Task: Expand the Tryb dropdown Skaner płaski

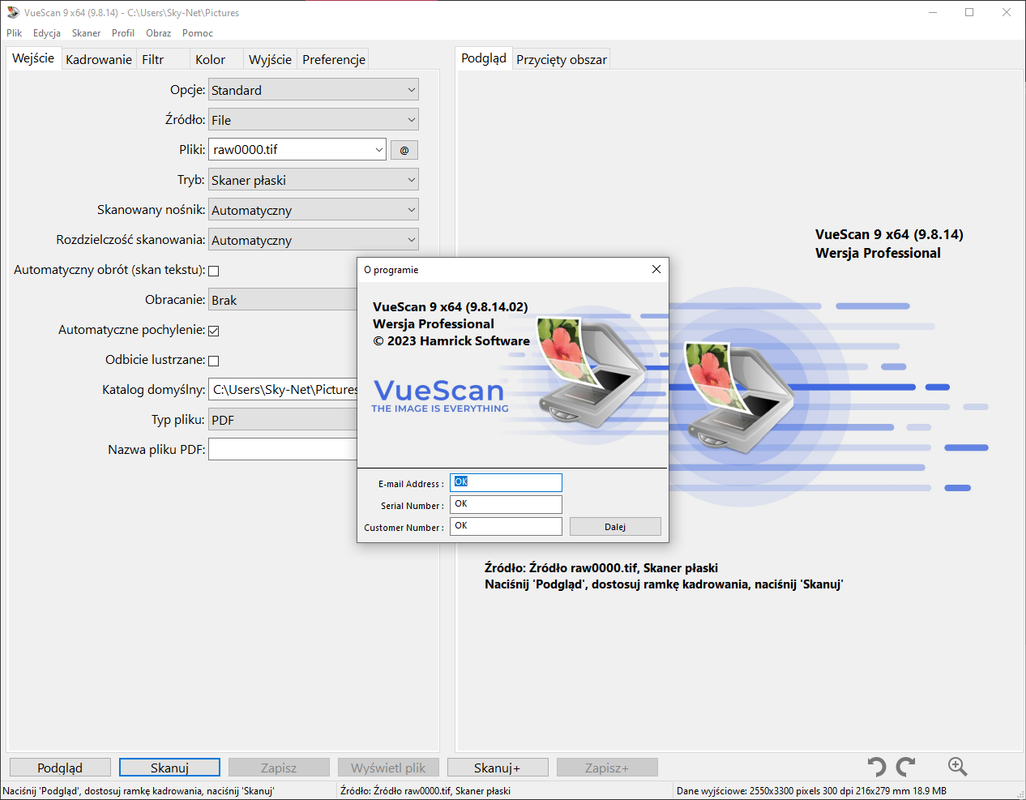Action: coord(313,180)
